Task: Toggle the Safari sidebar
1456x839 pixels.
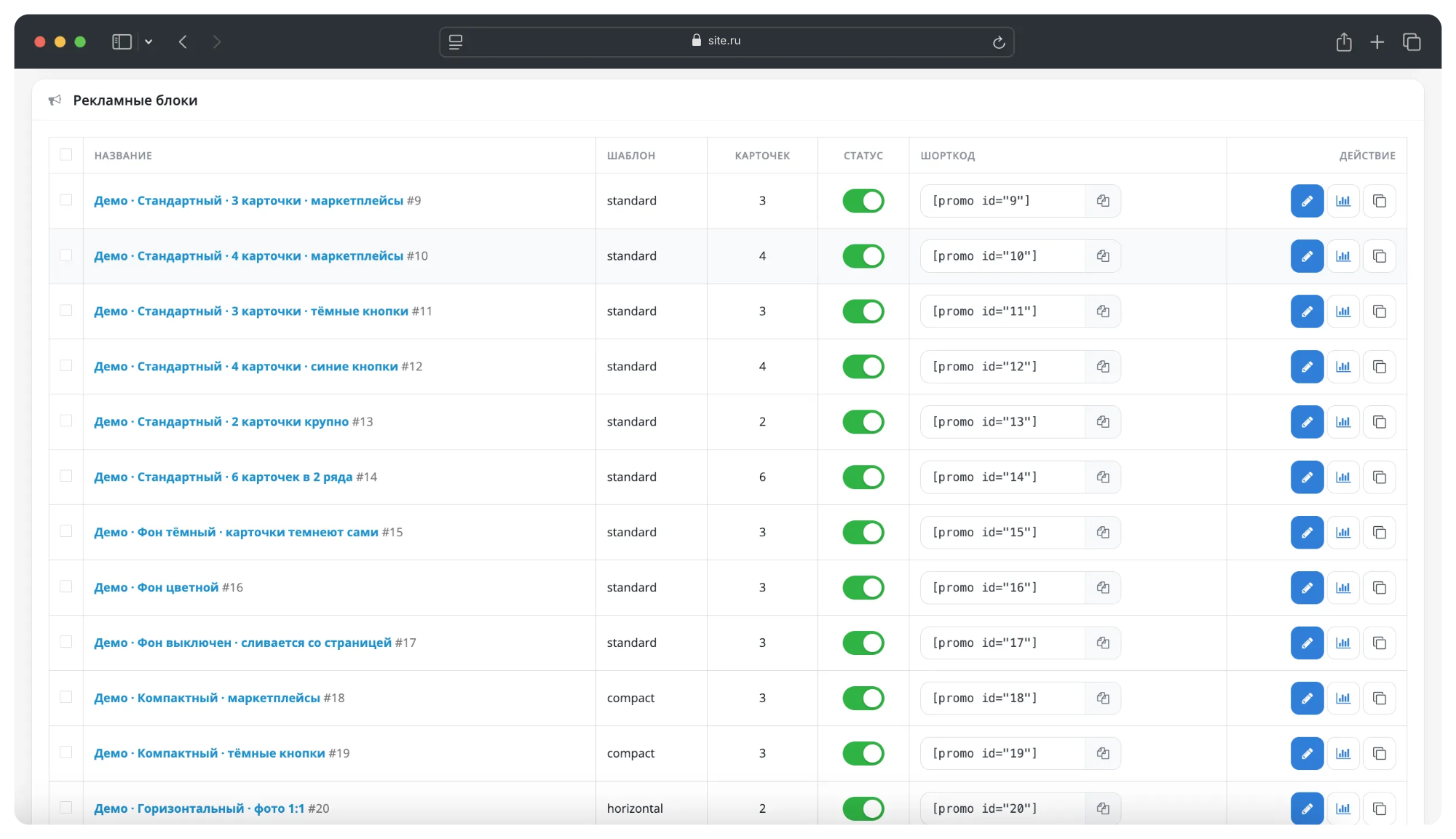Action: 122,42
